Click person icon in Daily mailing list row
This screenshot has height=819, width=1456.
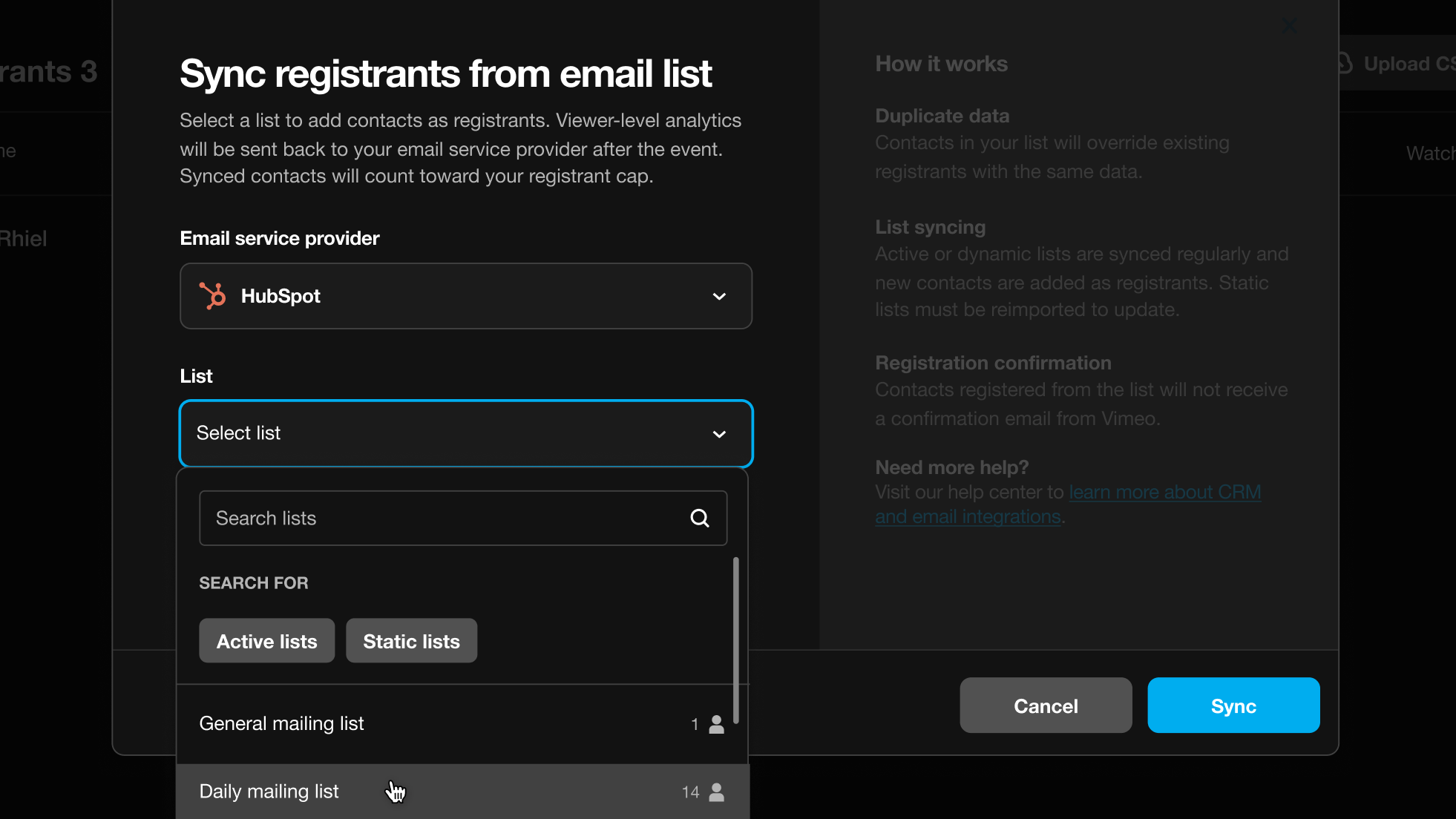coord(716,792)
